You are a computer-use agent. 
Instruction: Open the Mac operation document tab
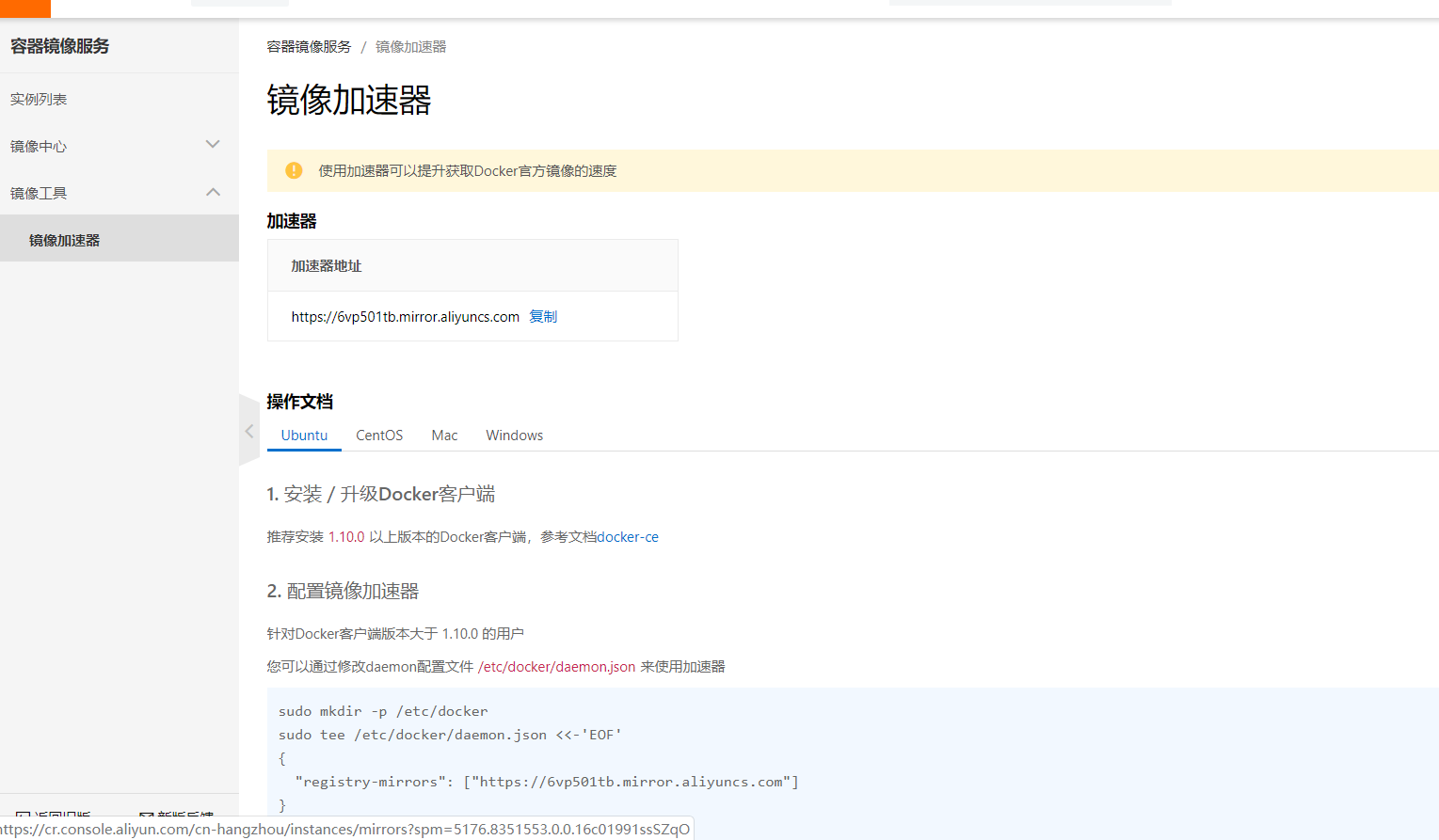coord(443,435)
